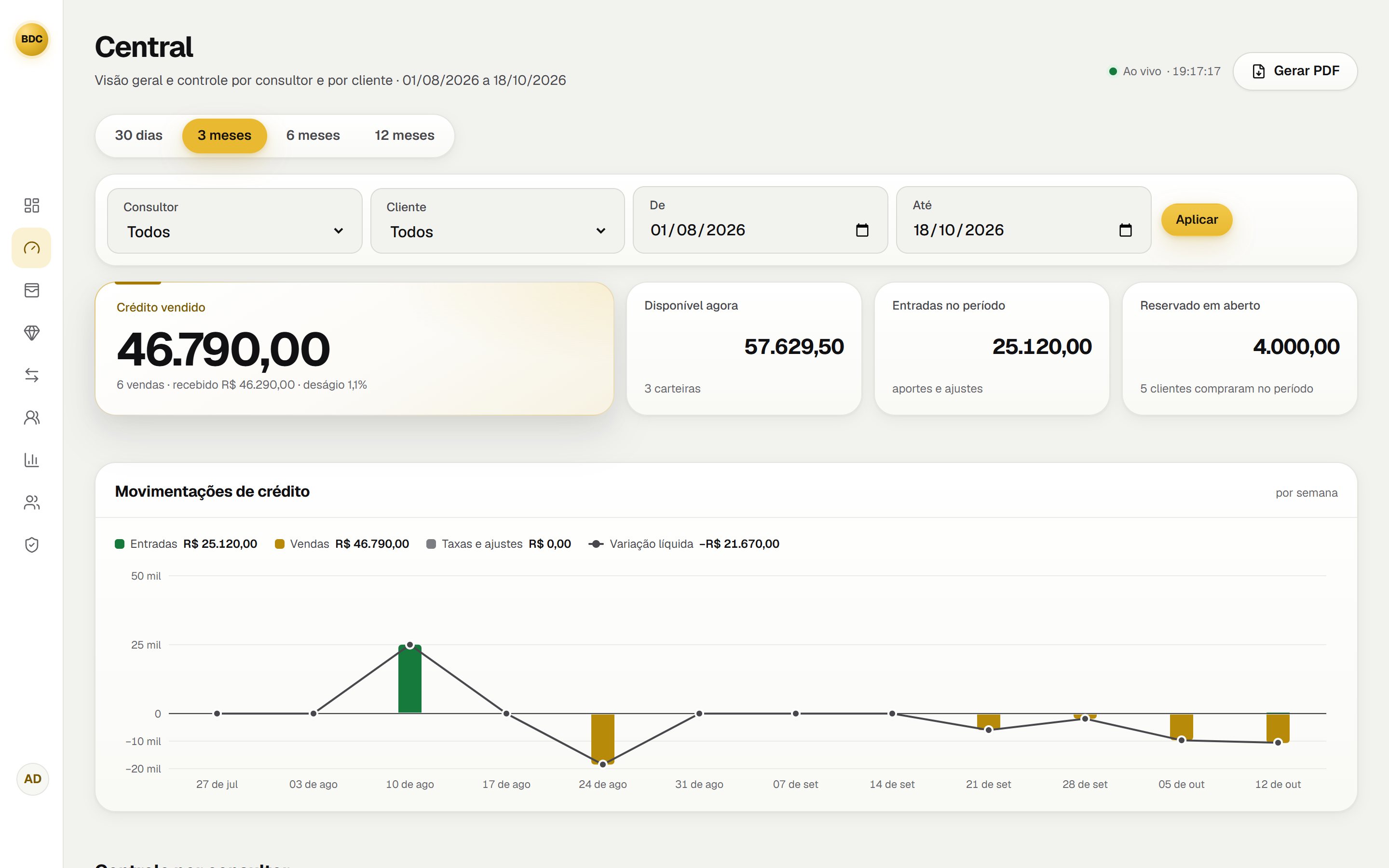This screenshot has height=868, width=1389.
Task: Click the gold bar at 12 de out
Action: pyautogui.click(x=1278, y=729)
